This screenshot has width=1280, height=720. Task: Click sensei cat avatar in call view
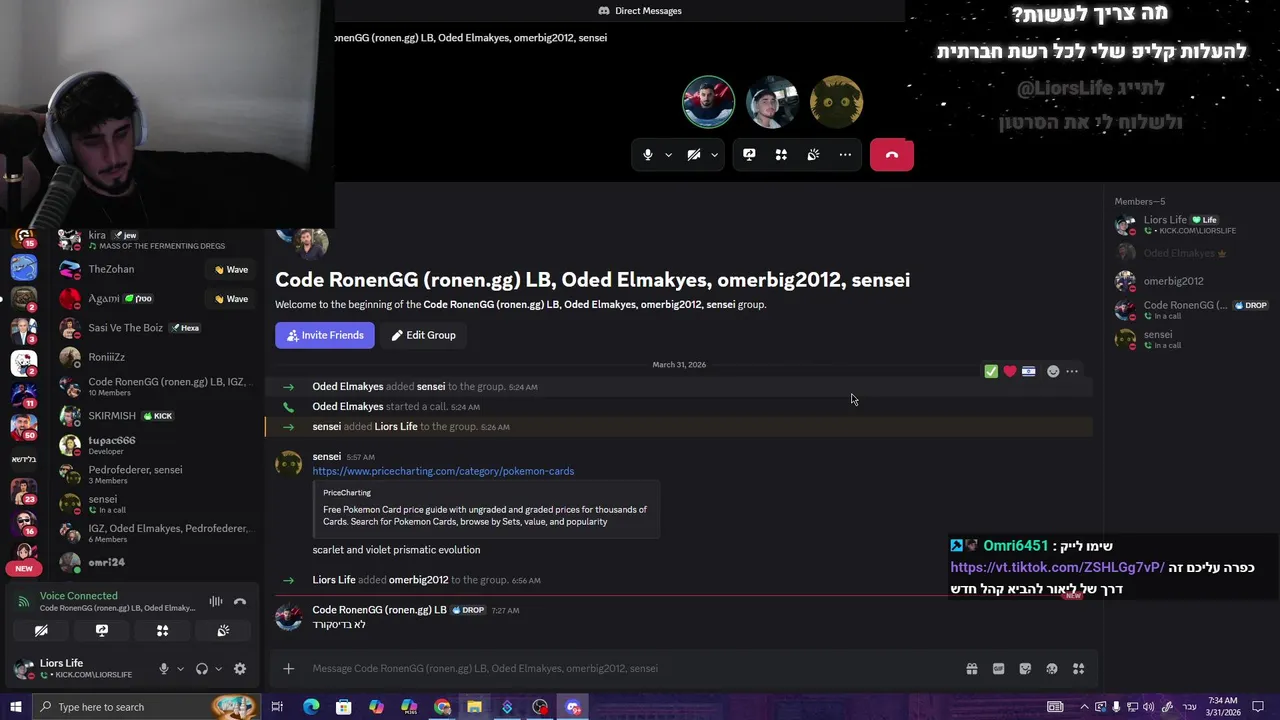[836, 101]
